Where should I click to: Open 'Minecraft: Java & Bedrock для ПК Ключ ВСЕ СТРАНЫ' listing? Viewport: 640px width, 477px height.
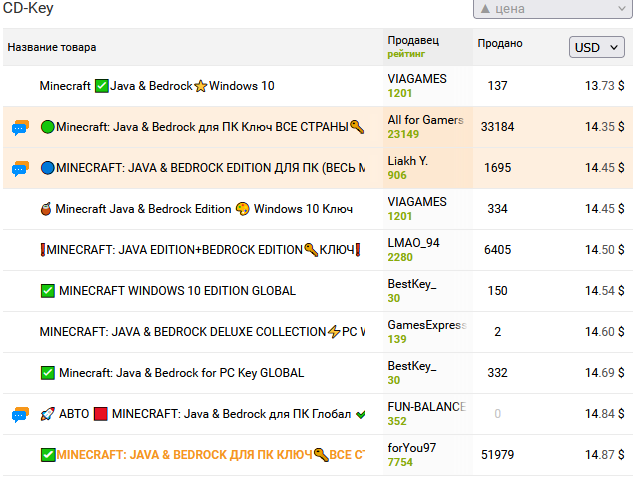202,127
